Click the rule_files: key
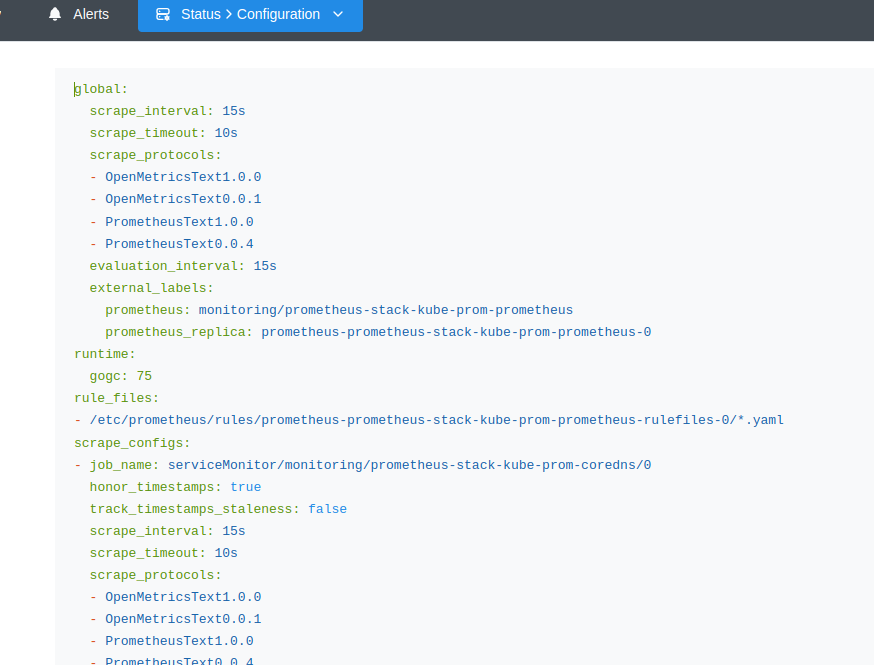This screenshot has height=665, width=874. point(116,398)
